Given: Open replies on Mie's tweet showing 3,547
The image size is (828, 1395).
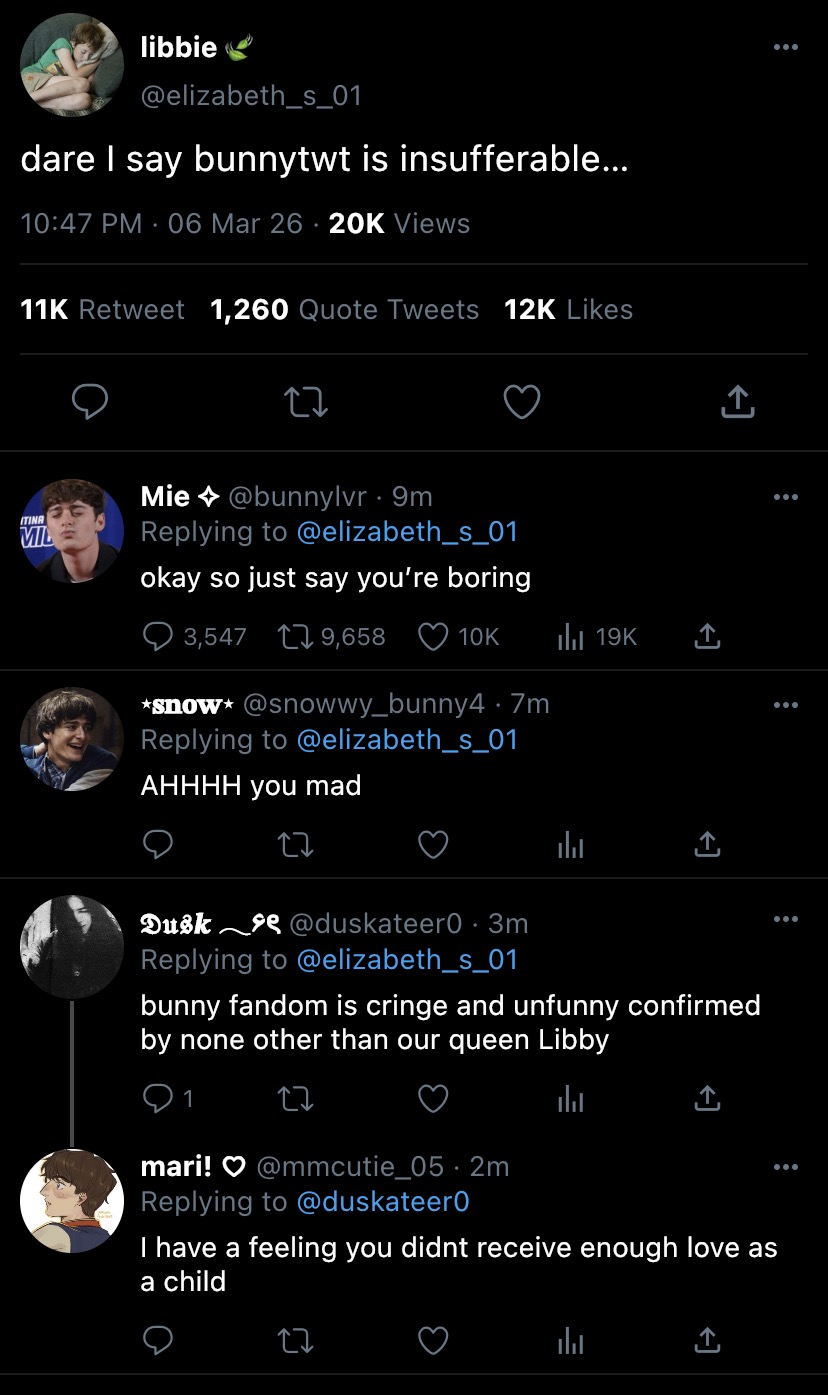Looking at the screenshot, I should [158, 637].
